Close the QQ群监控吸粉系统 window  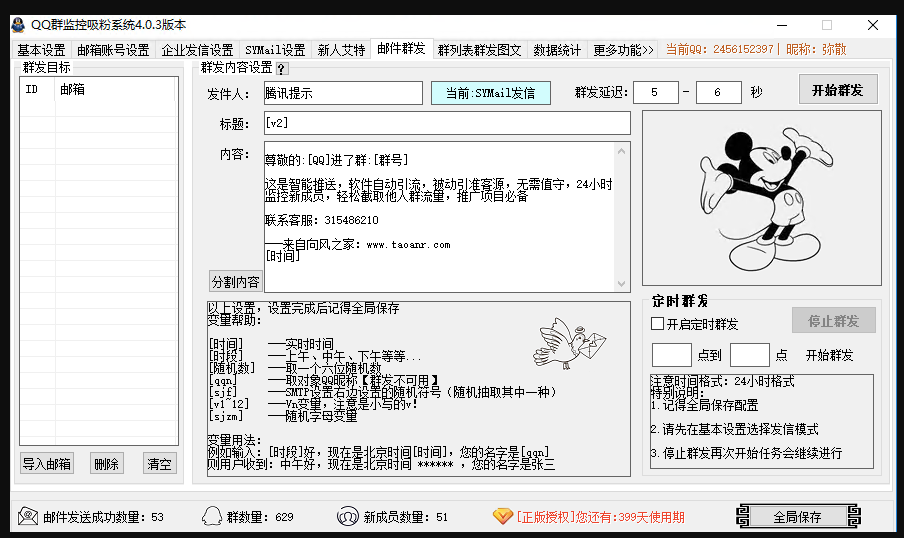pyautogui.click(x=873, y=25)
